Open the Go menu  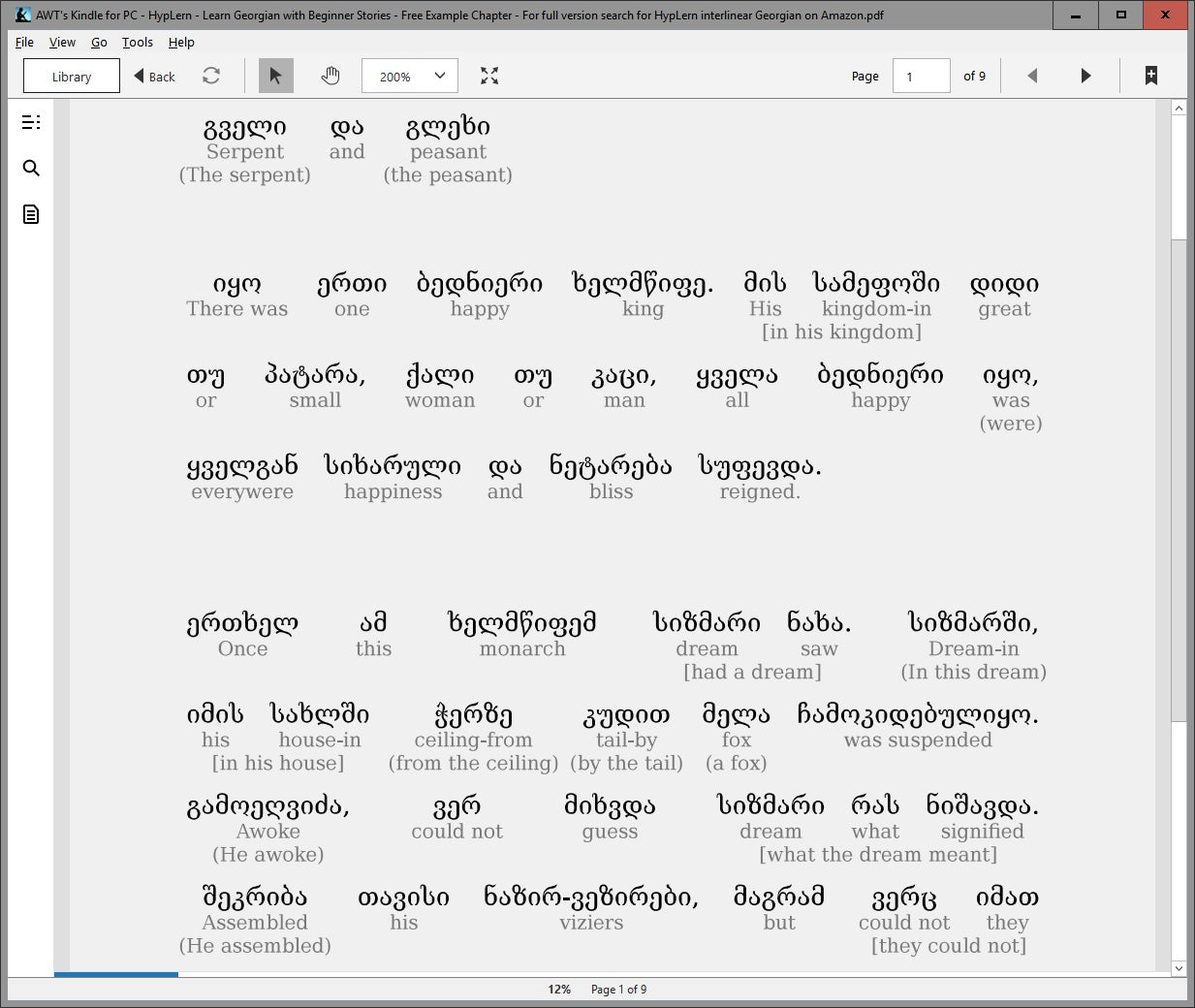click(x=98, y=42)
